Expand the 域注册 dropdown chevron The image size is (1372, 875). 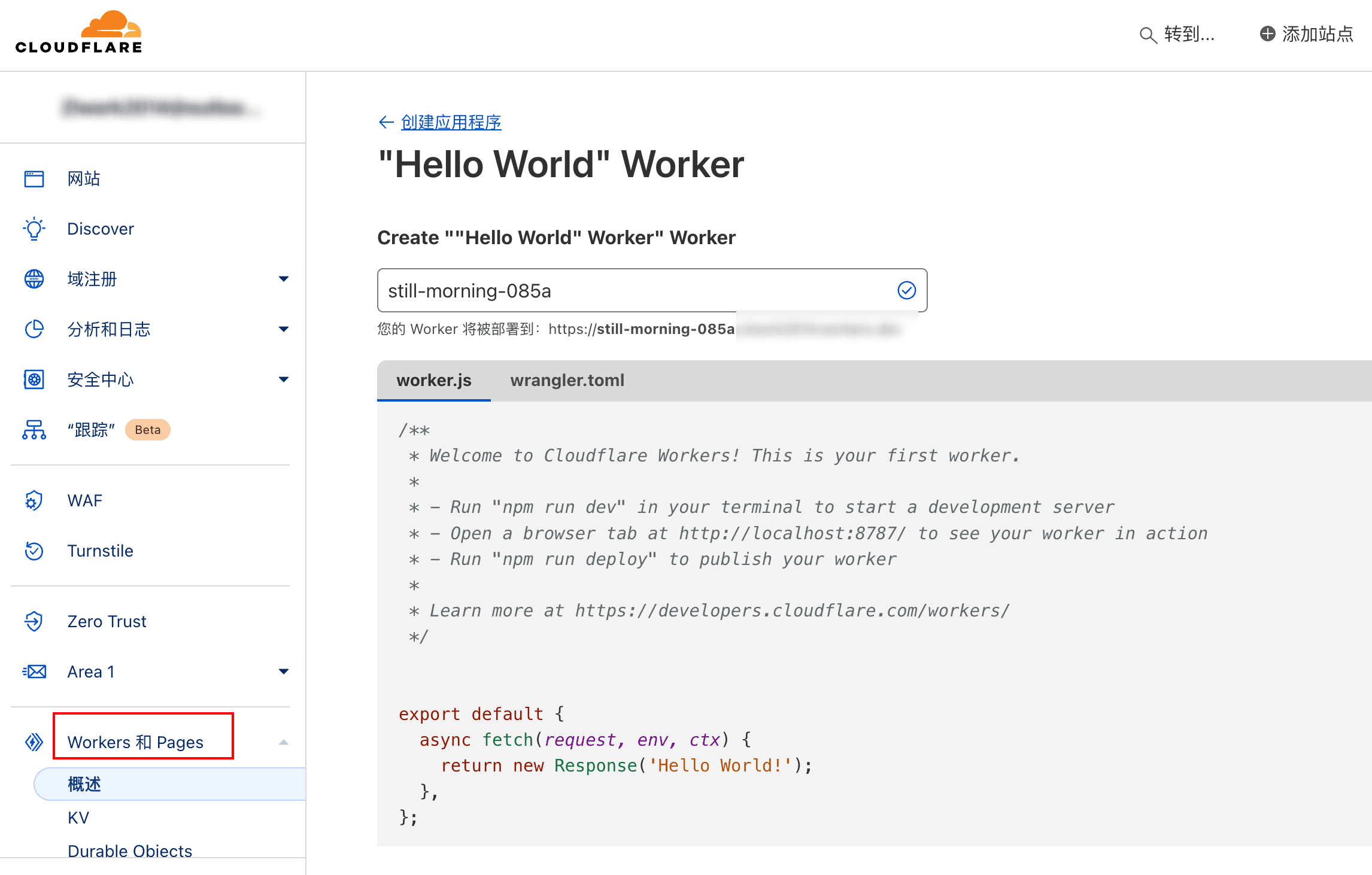pyautogui.click(x=283, y=278)
